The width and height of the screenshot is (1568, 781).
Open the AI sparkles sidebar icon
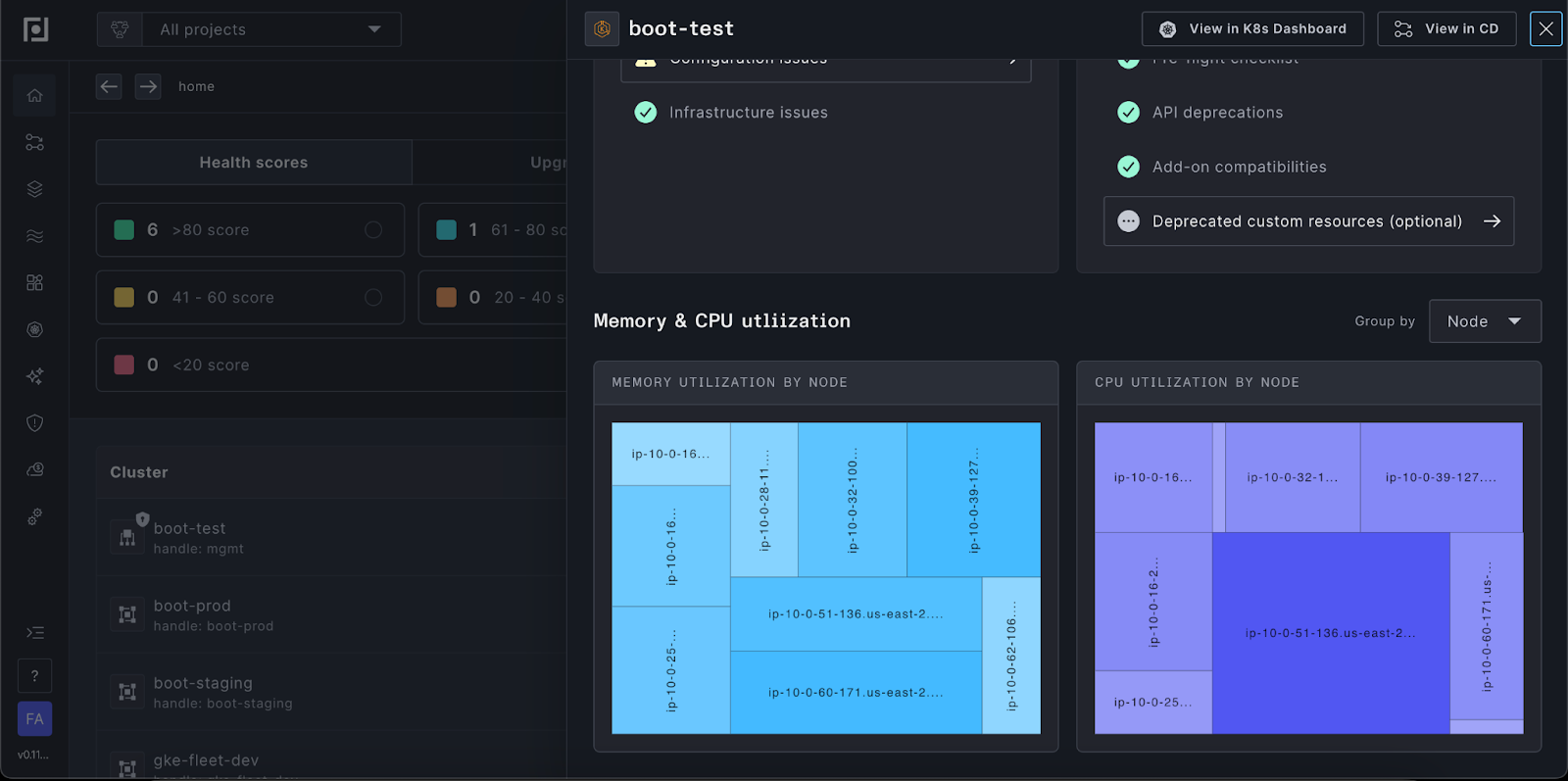tap(34, 376)
